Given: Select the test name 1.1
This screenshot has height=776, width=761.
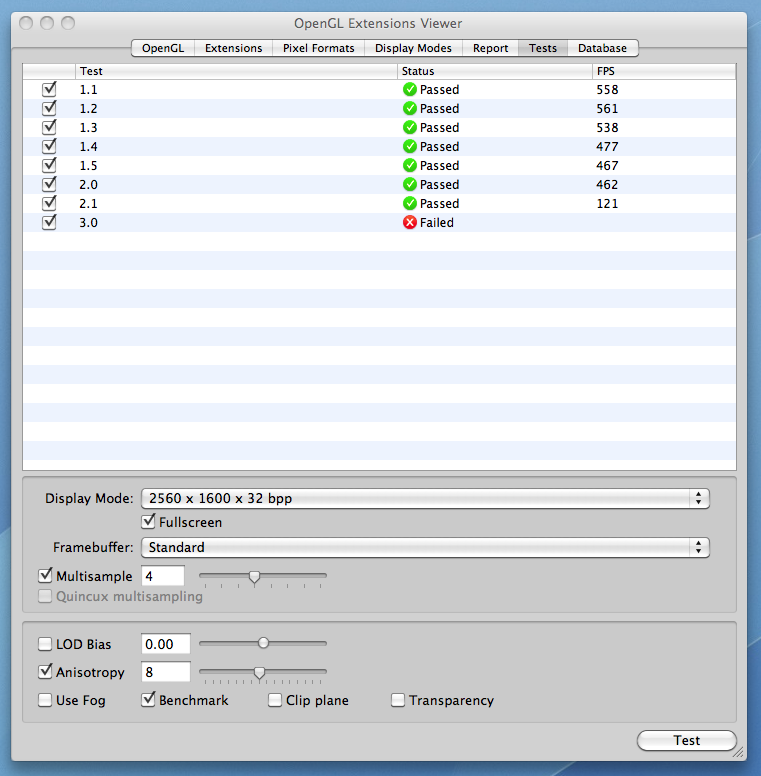Looking at the screenshot, I should (89, 90).
